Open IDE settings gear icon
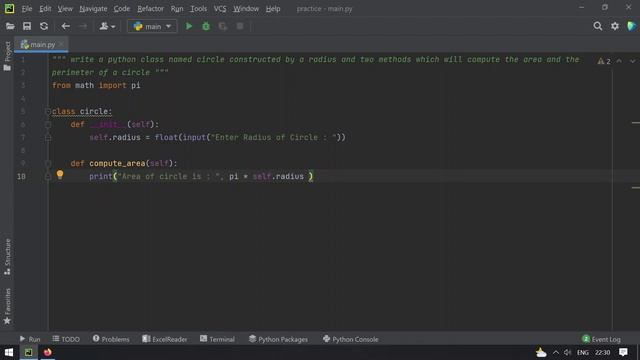 pos(615,27)
